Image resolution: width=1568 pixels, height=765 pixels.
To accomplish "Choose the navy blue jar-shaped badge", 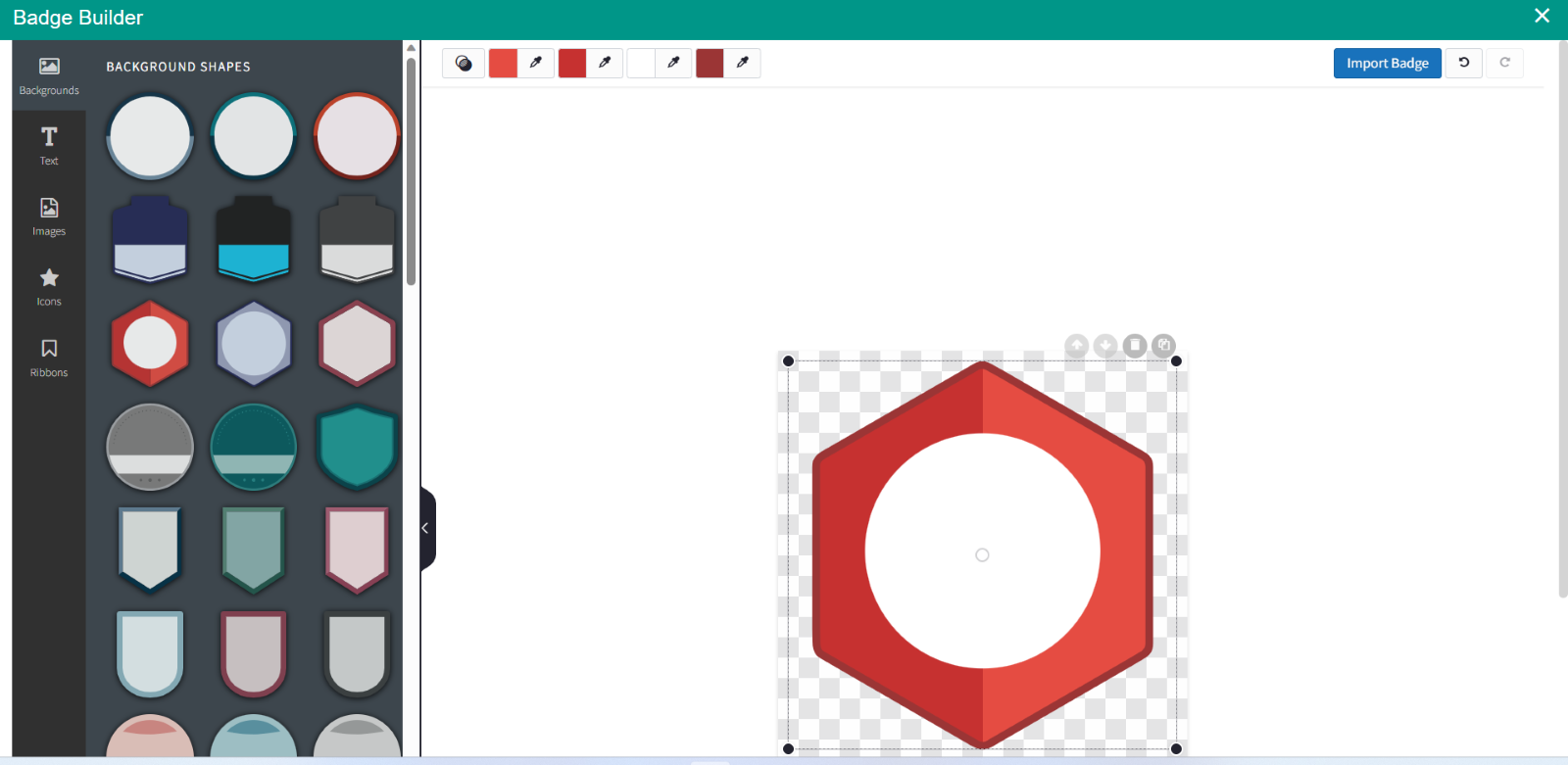I will pos(150,239).
